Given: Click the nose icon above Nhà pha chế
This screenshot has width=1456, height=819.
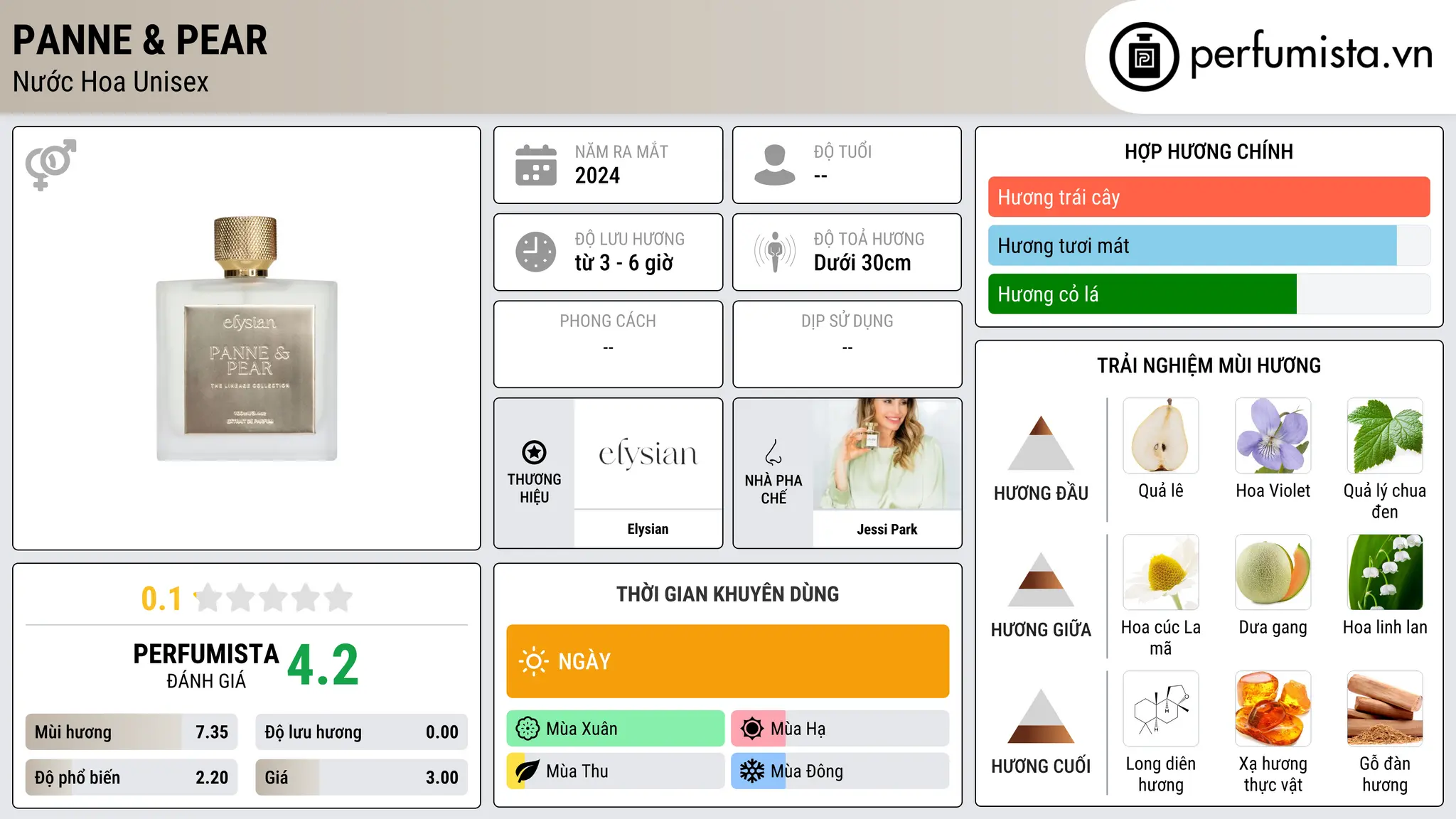Looking at the screenshot, I should click(x=773, y=452).
